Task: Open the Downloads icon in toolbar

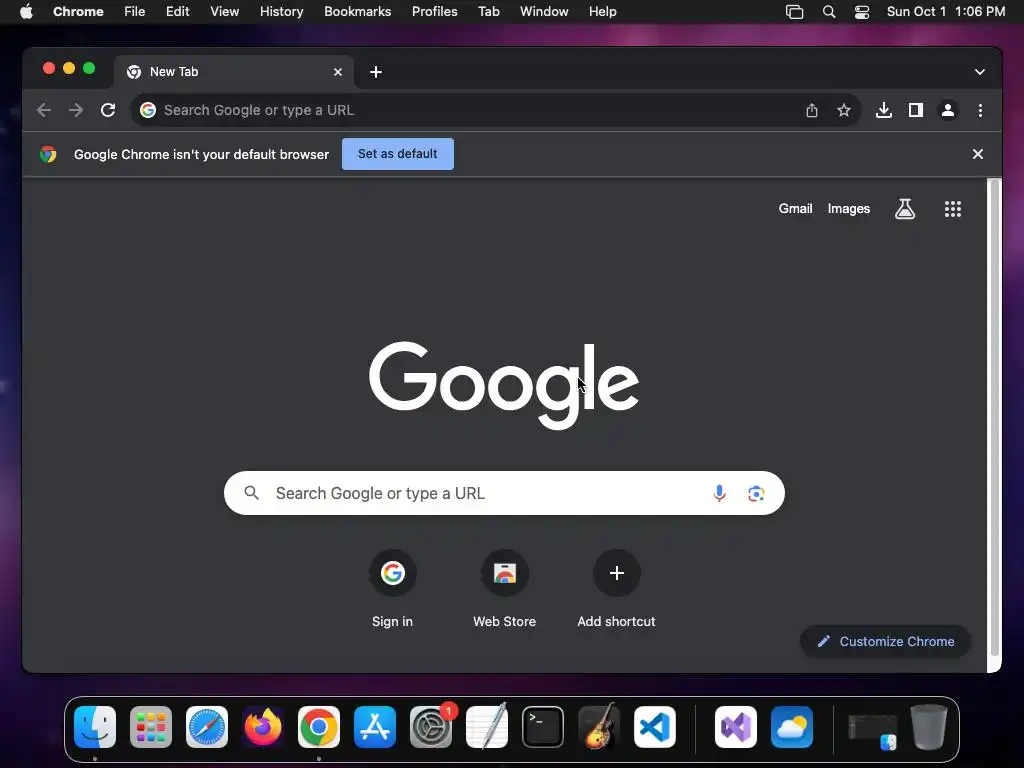Action: [x=884, y=110]
